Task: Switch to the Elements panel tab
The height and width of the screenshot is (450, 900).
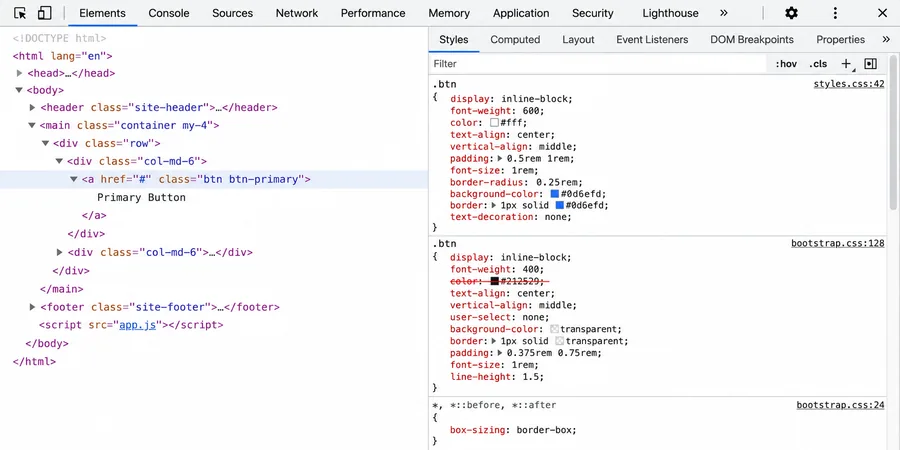Action: 103,13
